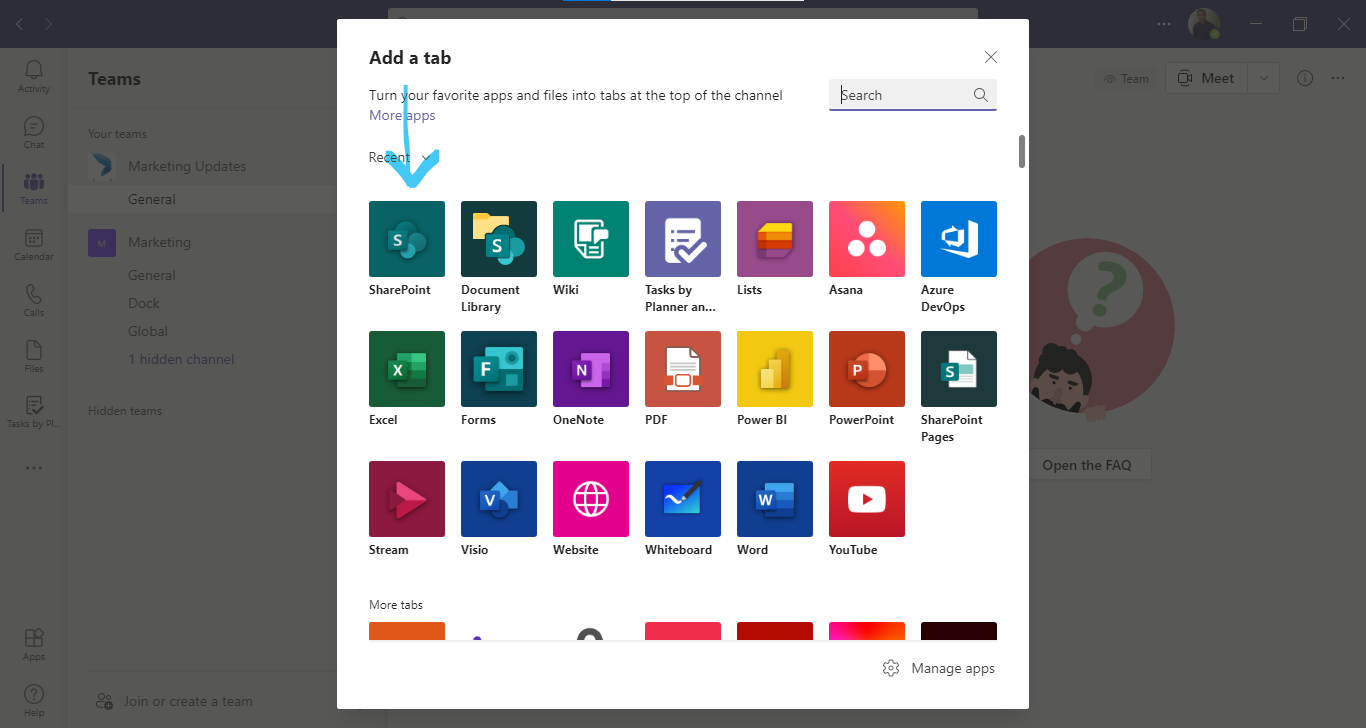This screenshot has width=1366, height=728.
Task: Open the Meet button dropdown arrow
Action: (x=1264, y=77)
